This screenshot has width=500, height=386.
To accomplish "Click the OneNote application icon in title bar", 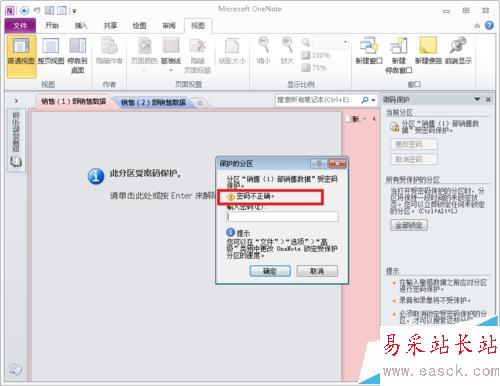I will [x=10, y=11].
